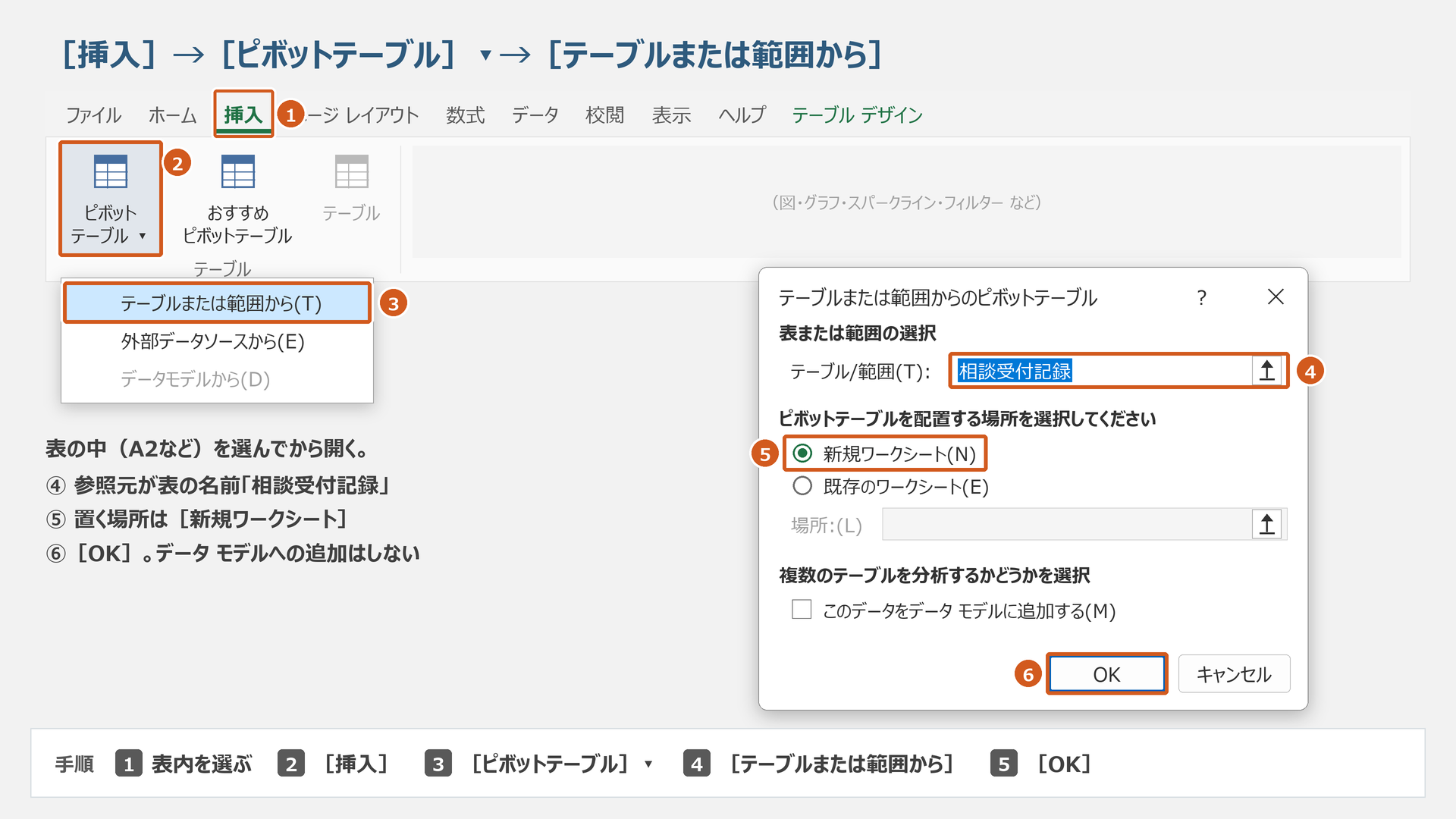
Task: Click the range-select arrow beside 場所
Action: click(1267, 524)
